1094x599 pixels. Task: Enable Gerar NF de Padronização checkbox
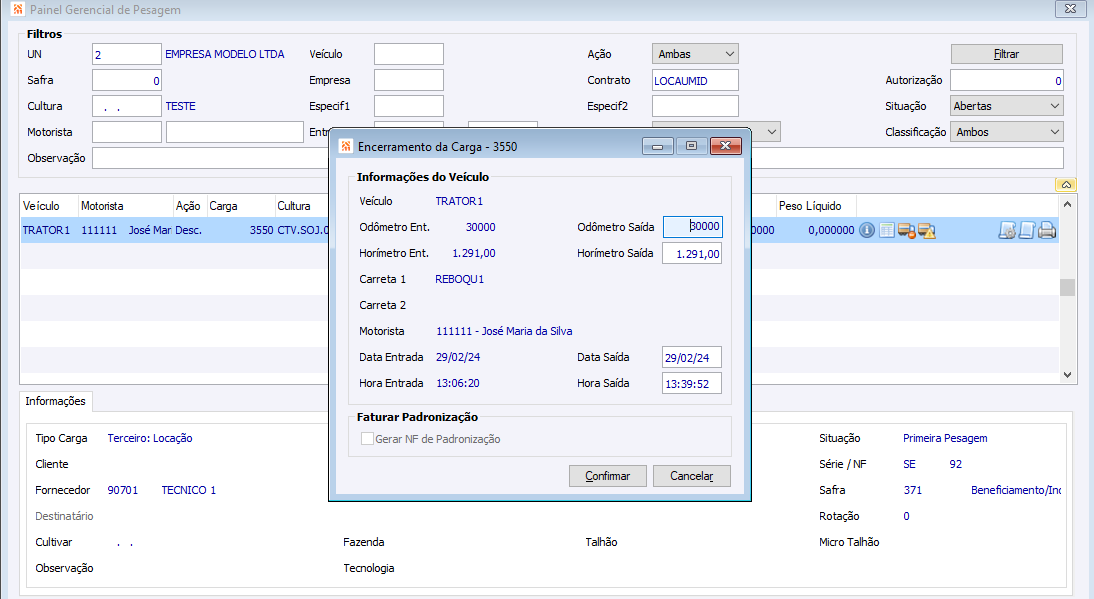367,439
